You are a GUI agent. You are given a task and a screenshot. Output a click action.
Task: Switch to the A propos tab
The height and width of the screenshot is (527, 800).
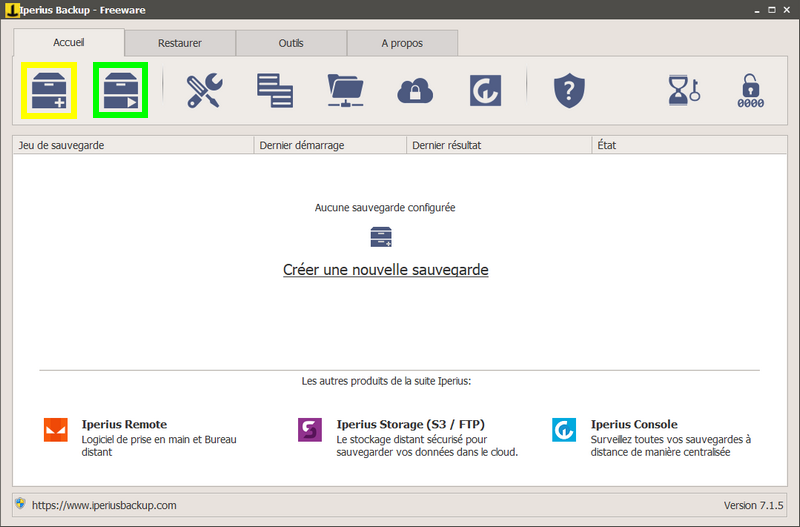pyautogui.click(x=402, y=43)
